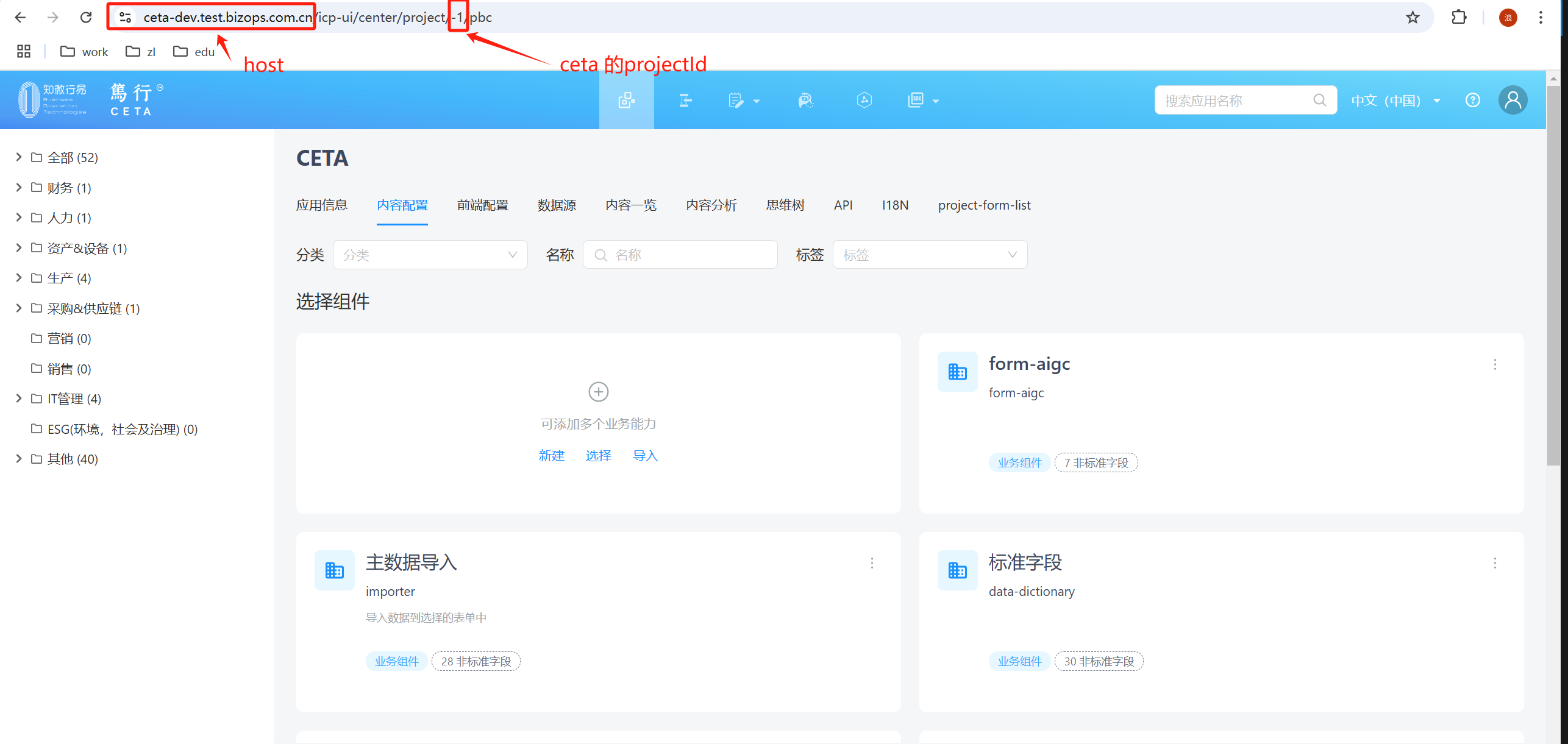This screenshot has height=744, width=1568.
Task: Open the SDK nav dropdown
Action: [923, 100]
